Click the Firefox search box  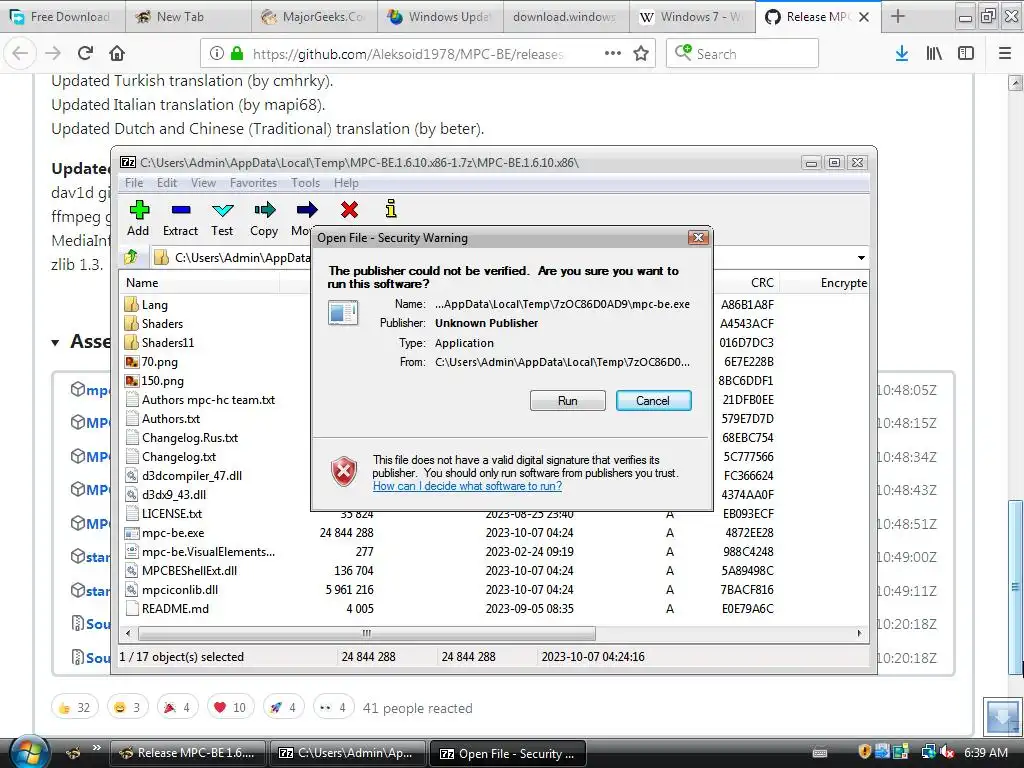(x=743, y=53)
